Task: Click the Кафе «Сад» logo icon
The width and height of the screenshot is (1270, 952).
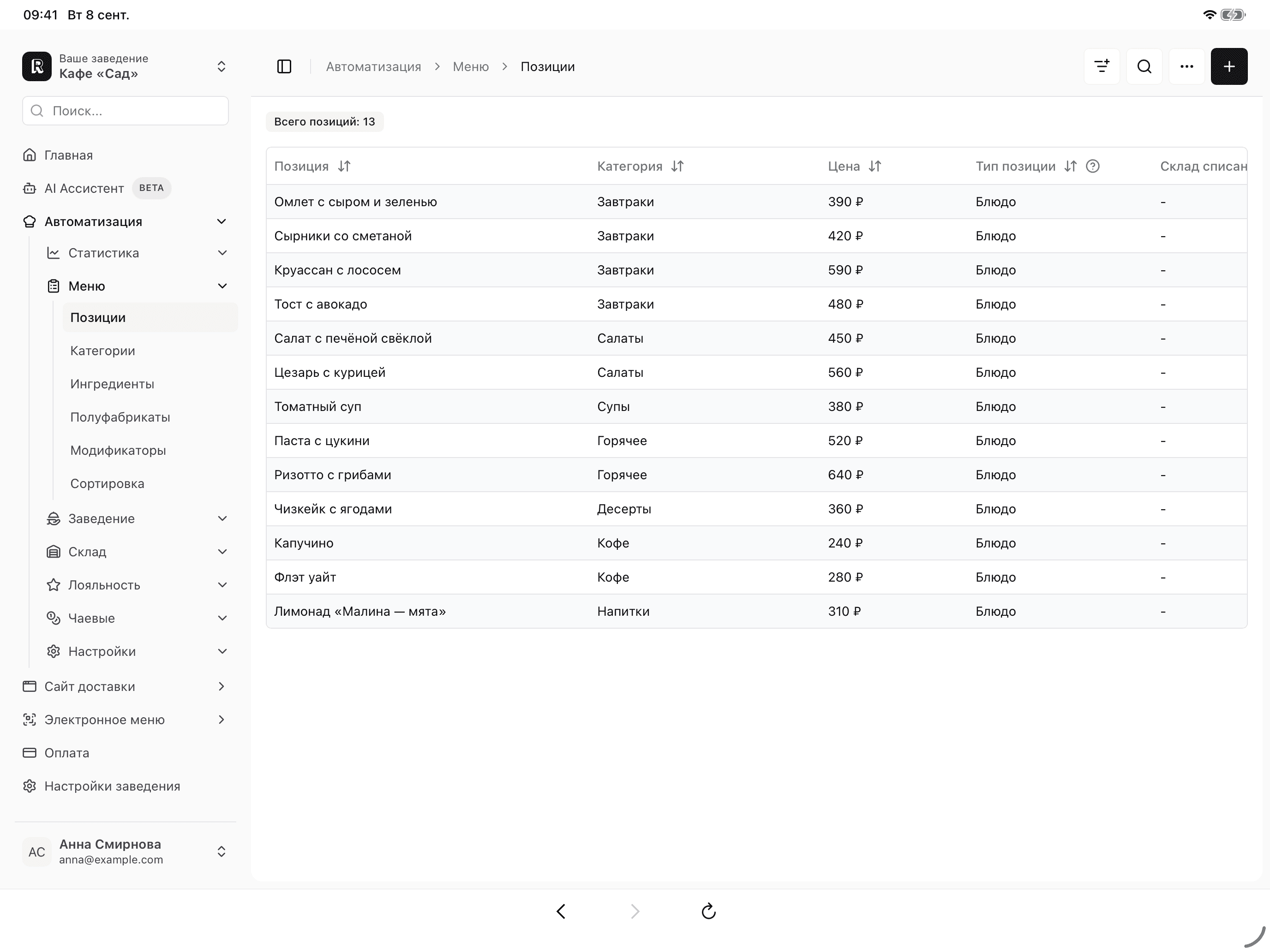Action: coord(37,66)
